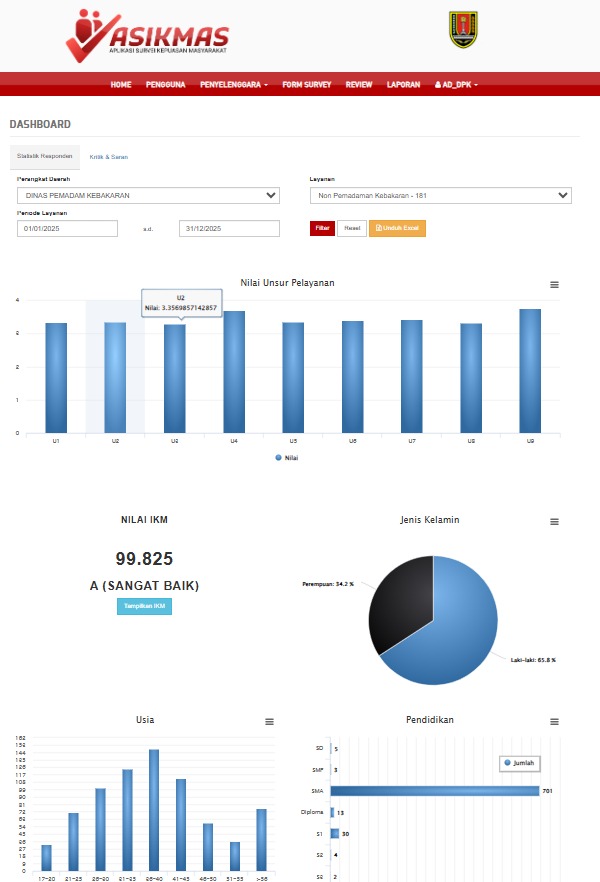
Task: Switch to the Kritik & Saran tab
Action: click(x=109, y=157)
